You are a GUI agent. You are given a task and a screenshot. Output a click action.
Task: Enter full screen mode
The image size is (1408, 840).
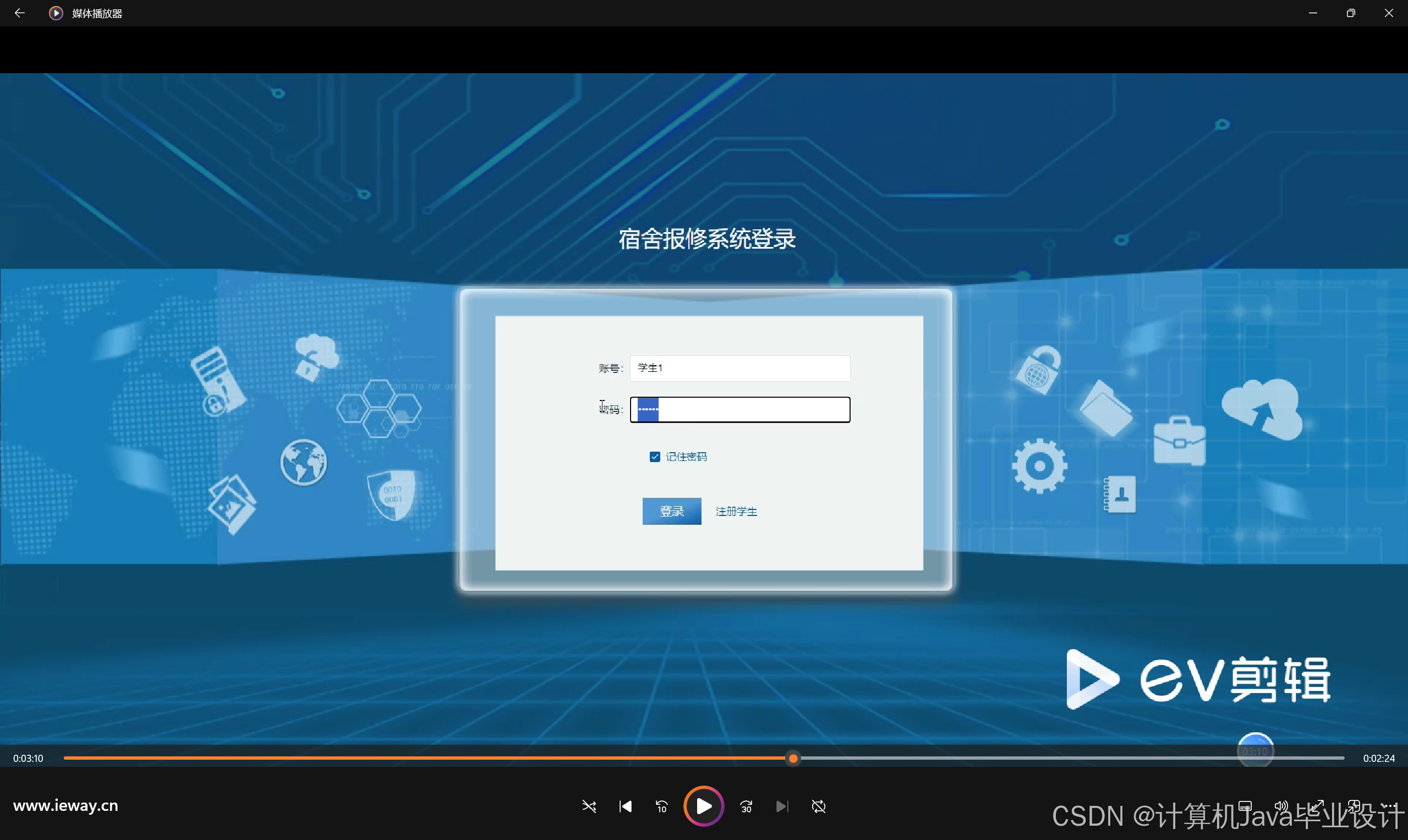pos(1317,805)
